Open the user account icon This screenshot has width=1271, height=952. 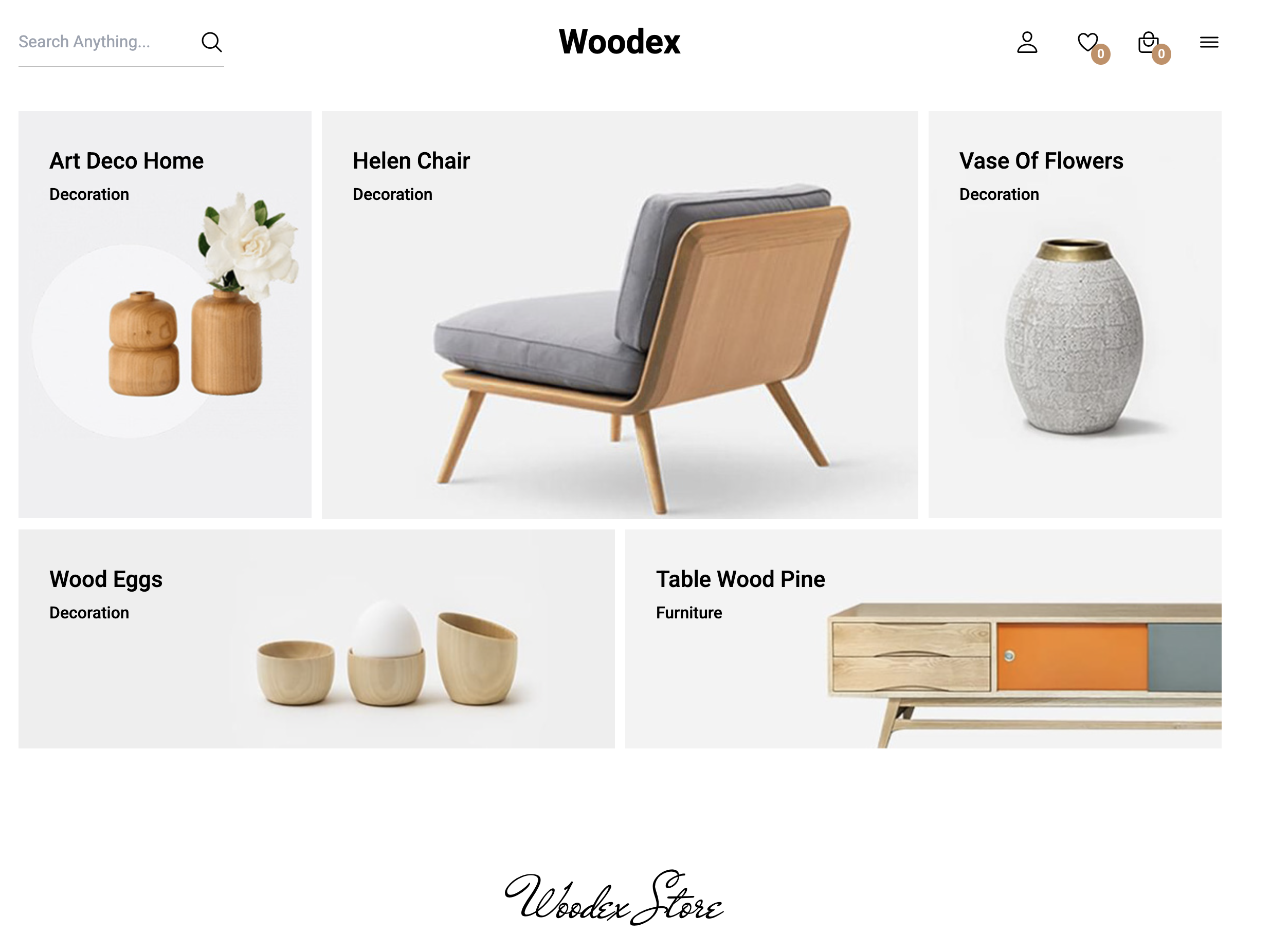1027,43
